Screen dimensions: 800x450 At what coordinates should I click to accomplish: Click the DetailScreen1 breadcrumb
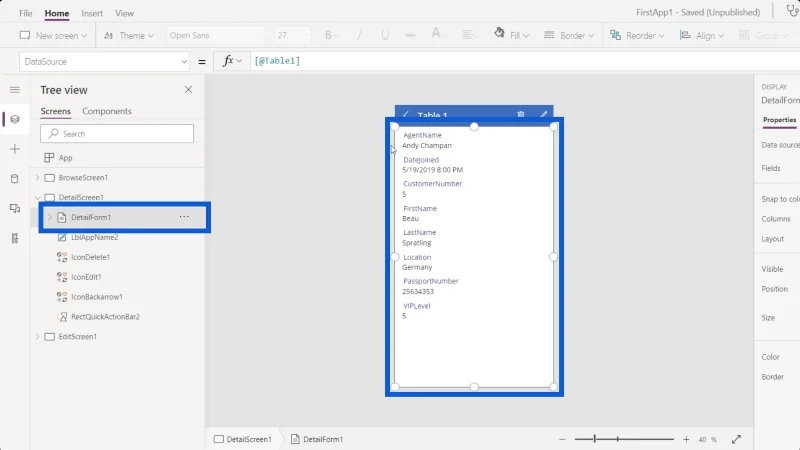coord(243,439)
